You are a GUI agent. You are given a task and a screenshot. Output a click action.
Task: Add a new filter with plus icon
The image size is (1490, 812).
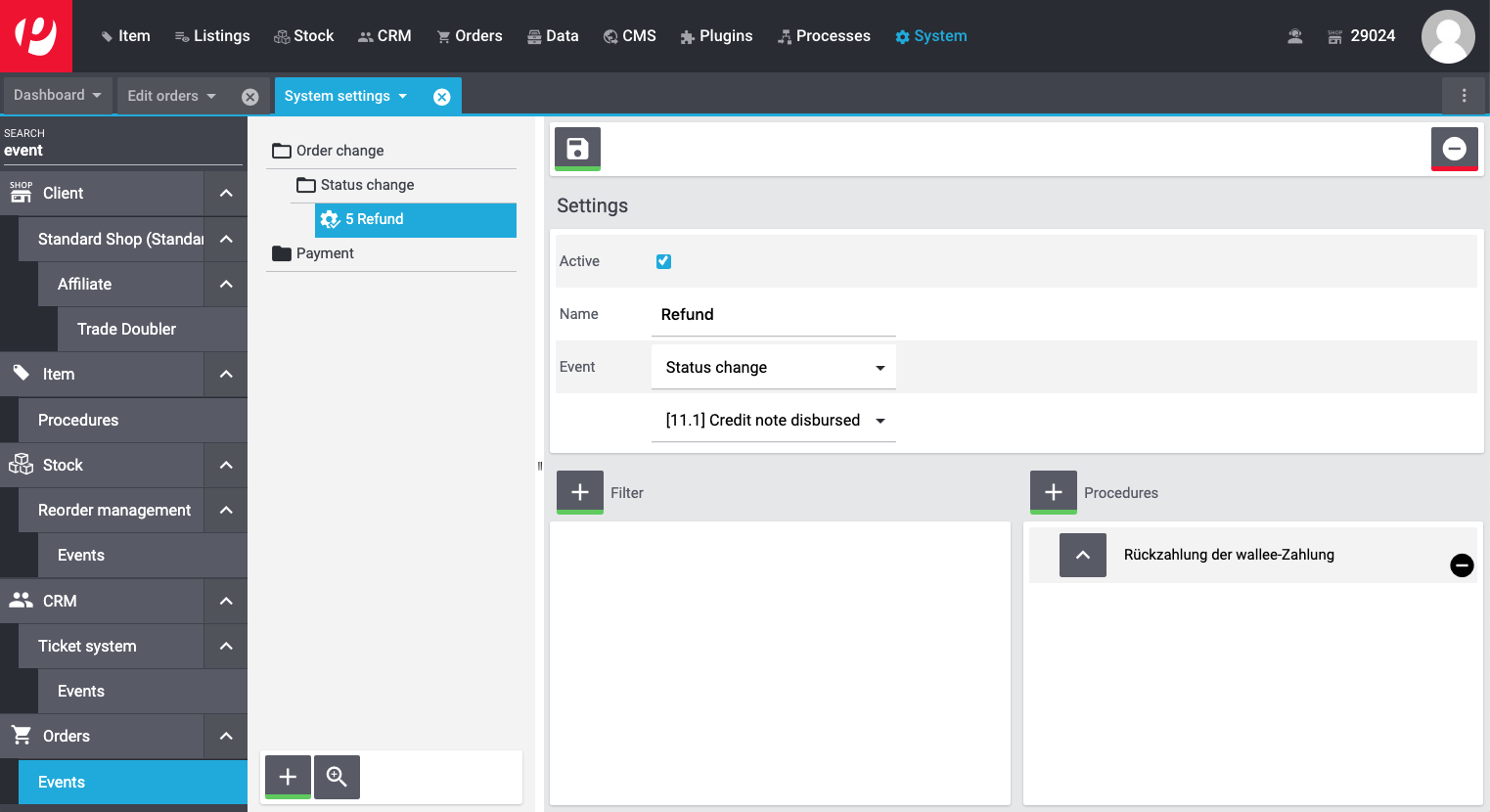click(579, 492)
